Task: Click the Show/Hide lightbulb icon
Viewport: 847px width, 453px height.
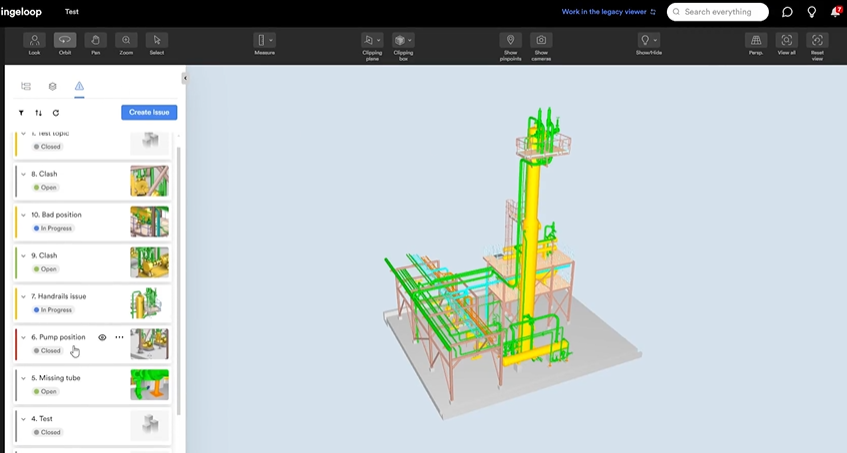Action: 645,40
